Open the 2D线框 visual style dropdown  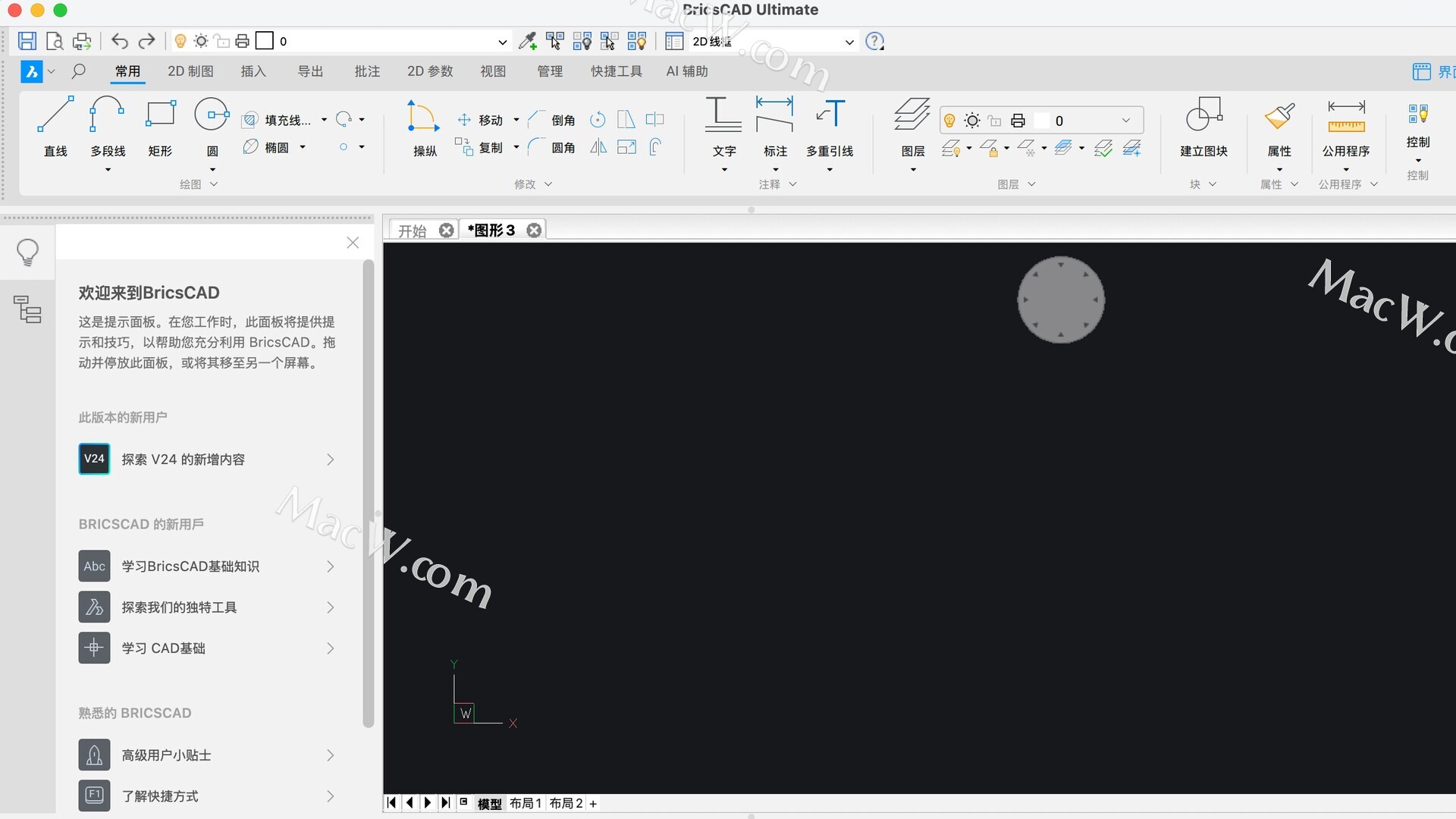pos(849,42)
